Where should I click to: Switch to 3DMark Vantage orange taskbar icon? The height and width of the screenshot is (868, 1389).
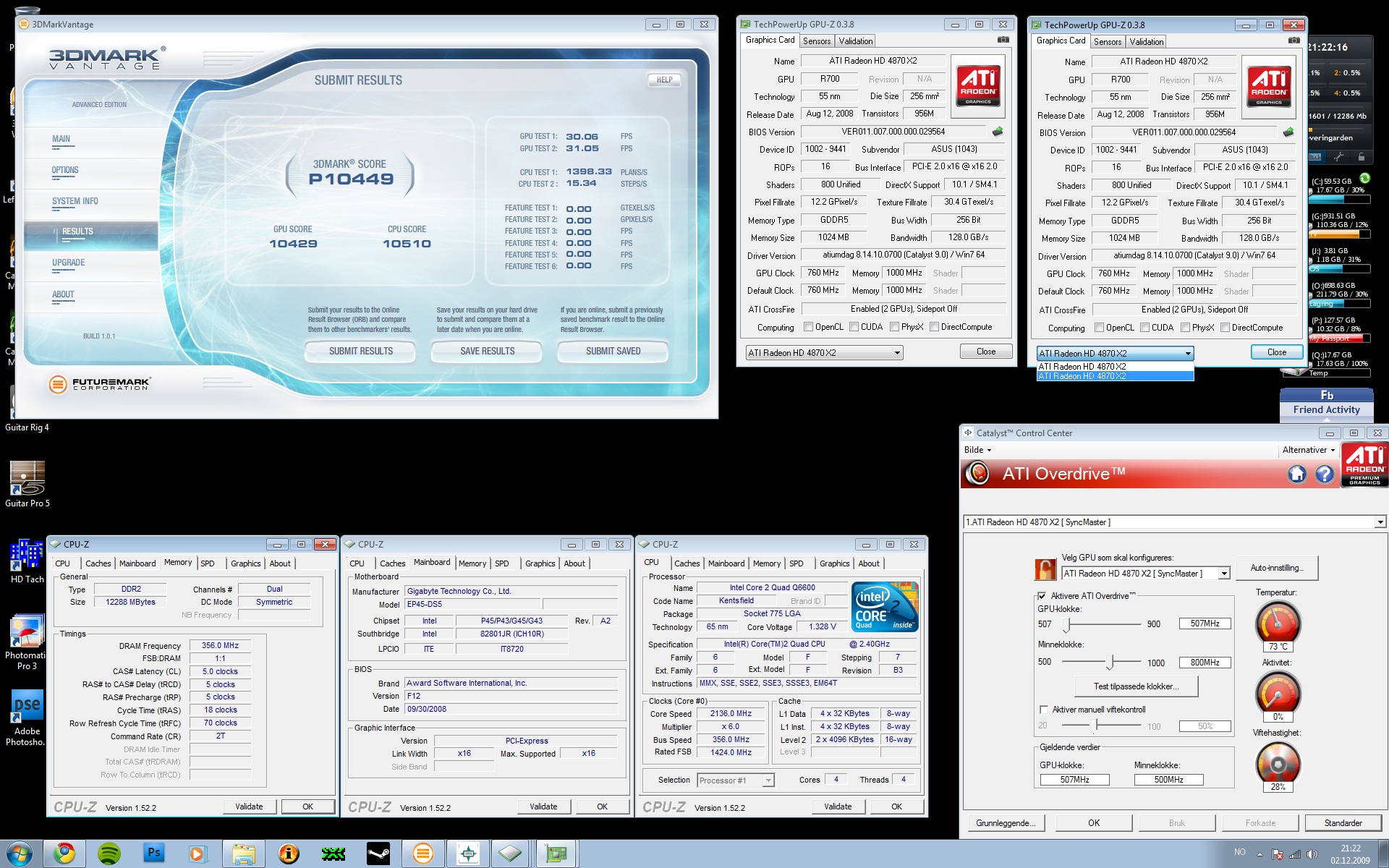423,854
